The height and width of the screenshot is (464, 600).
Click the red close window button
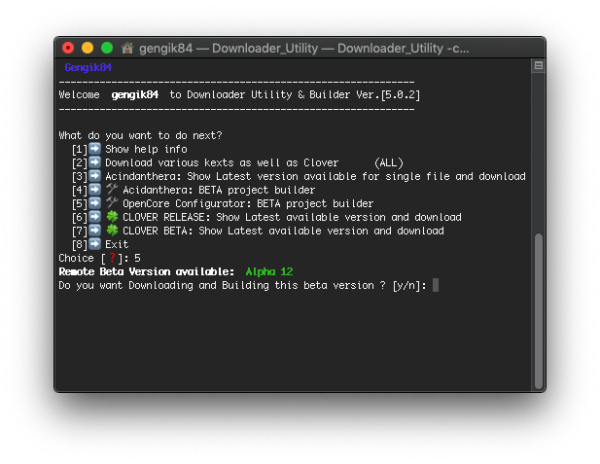tap(68, 48)
